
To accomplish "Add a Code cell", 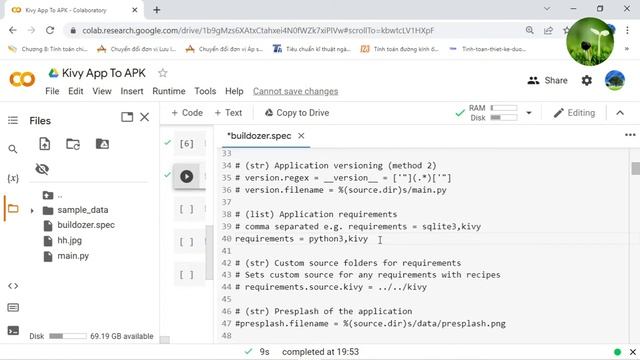I will (x=187, y=113).
